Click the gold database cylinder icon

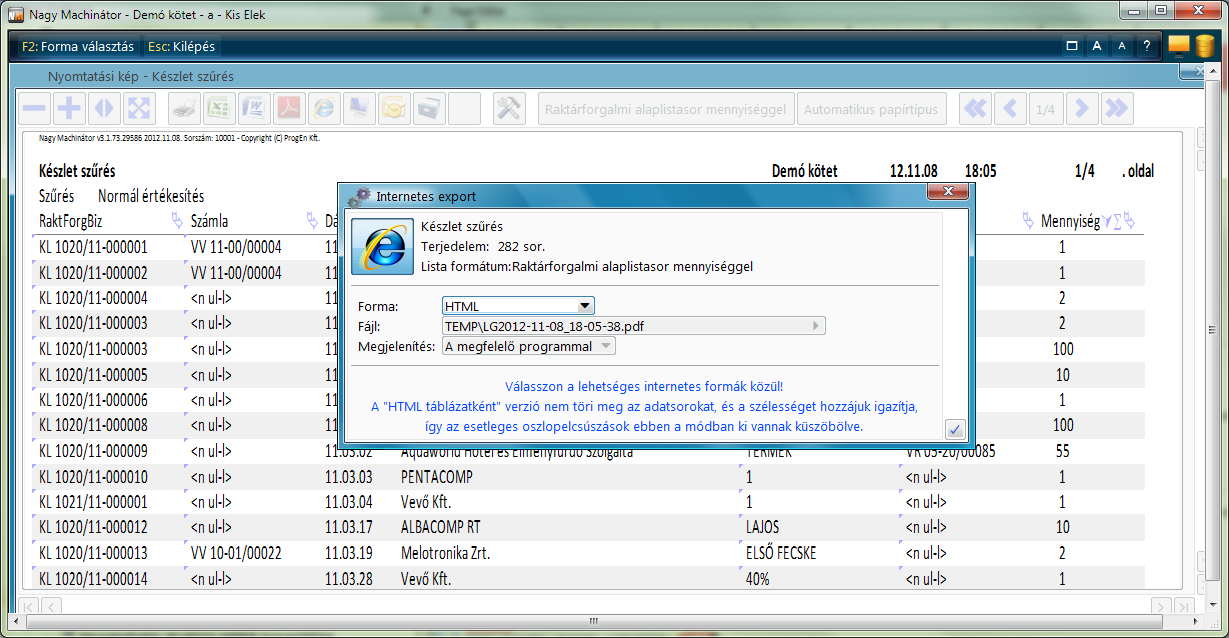[1204, 46]
